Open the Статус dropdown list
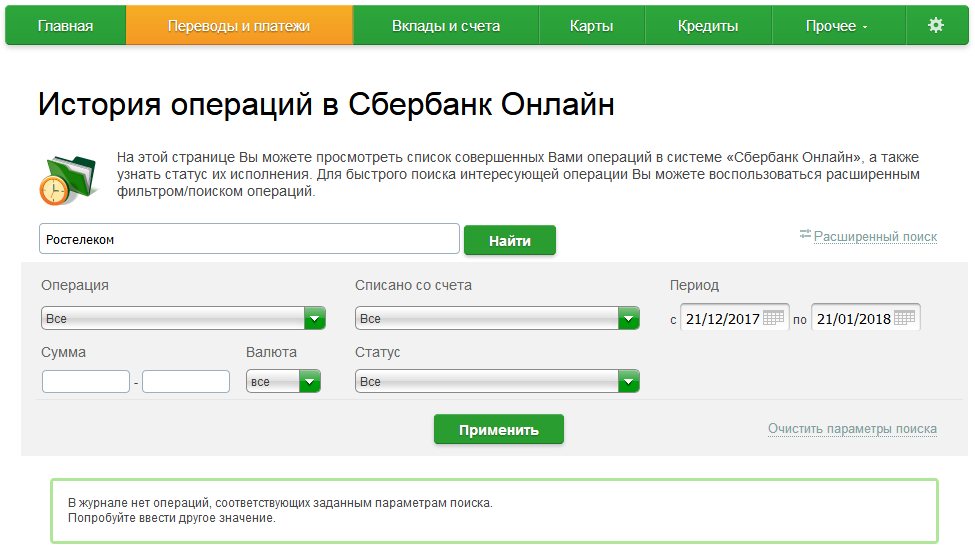This screenshot has height=550, width=975. pyautogui.click(x=628, y=382)
